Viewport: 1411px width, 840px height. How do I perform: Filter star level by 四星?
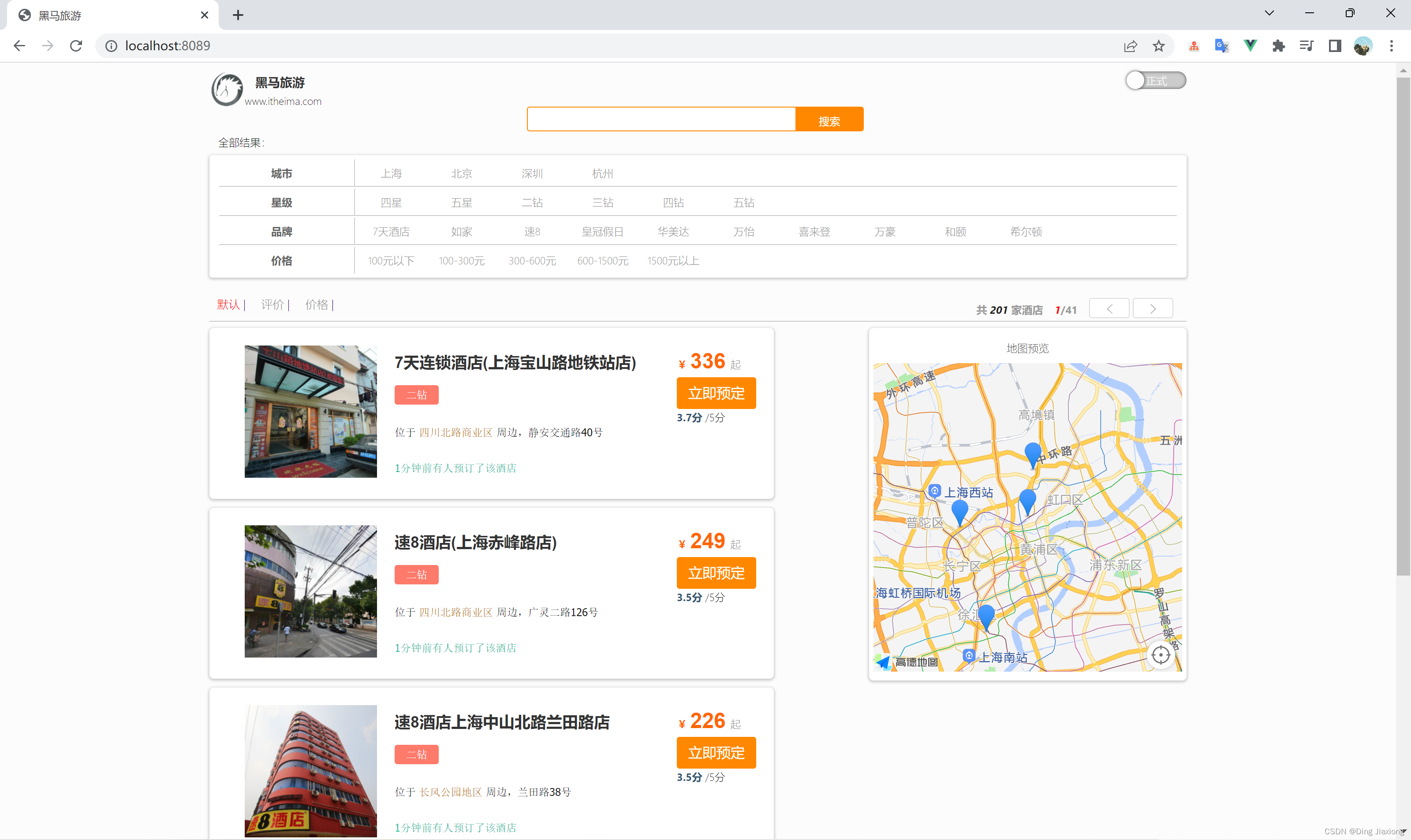pos(391,202)
